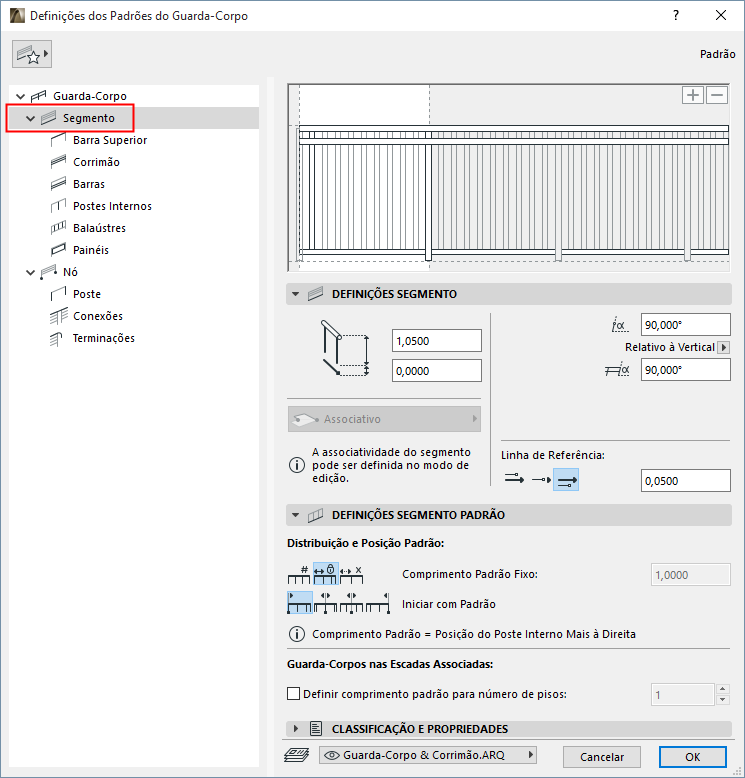This screenshot has width=745, height=778.
Task: Select the Segmento tree item
Action: (88, 118)
